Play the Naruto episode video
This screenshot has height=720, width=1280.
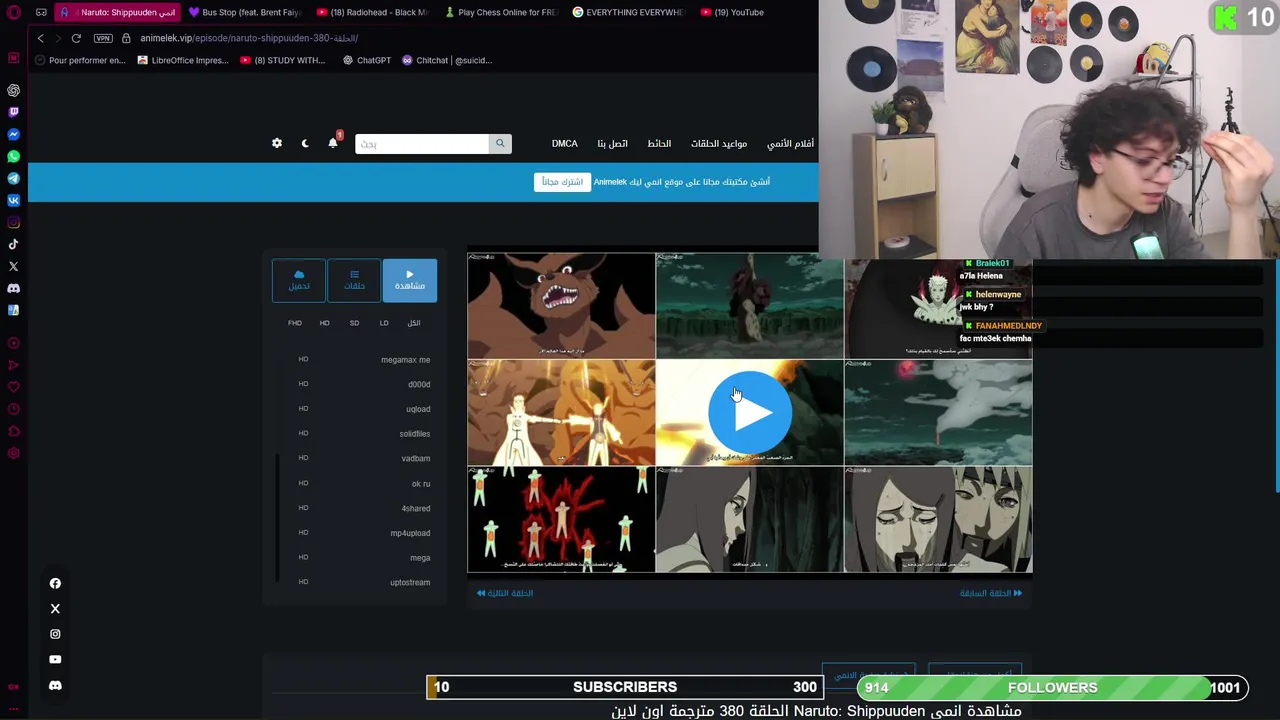tap(750, 412)
